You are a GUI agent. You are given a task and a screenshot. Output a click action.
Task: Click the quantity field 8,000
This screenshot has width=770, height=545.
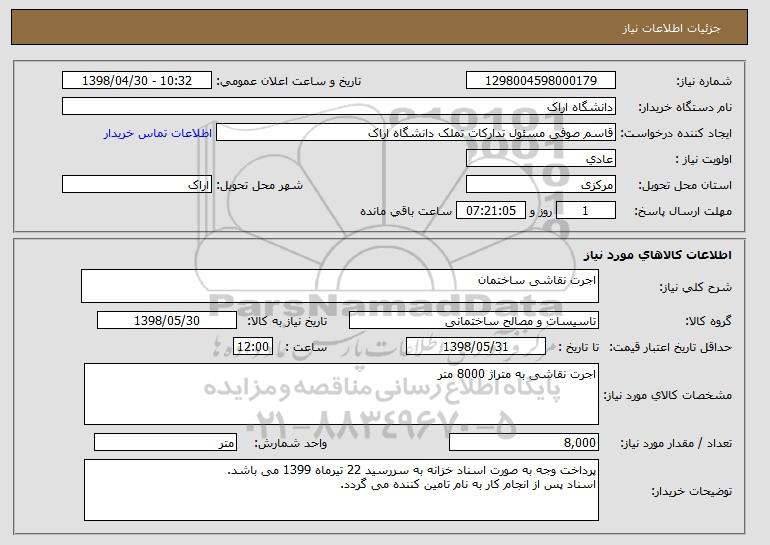[524, 442]
